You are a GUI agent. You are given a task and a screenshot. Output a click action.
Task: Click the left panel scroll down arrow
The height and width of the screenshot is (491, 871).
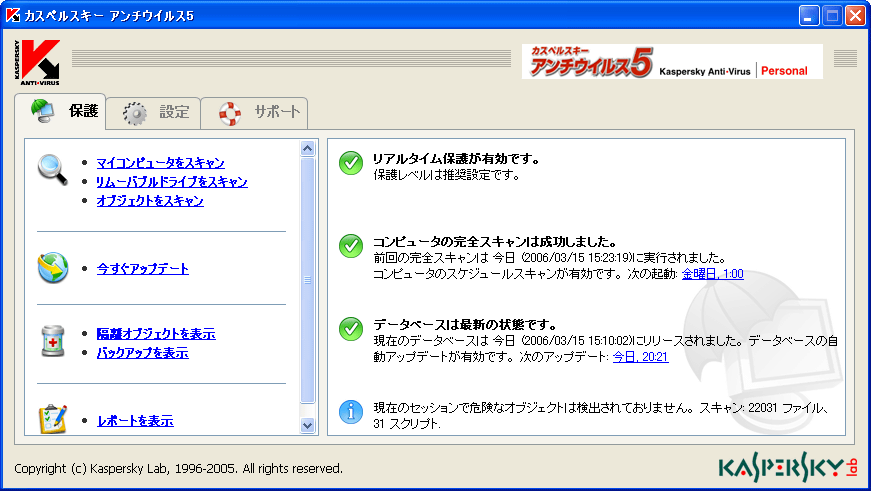click(308, 425)
